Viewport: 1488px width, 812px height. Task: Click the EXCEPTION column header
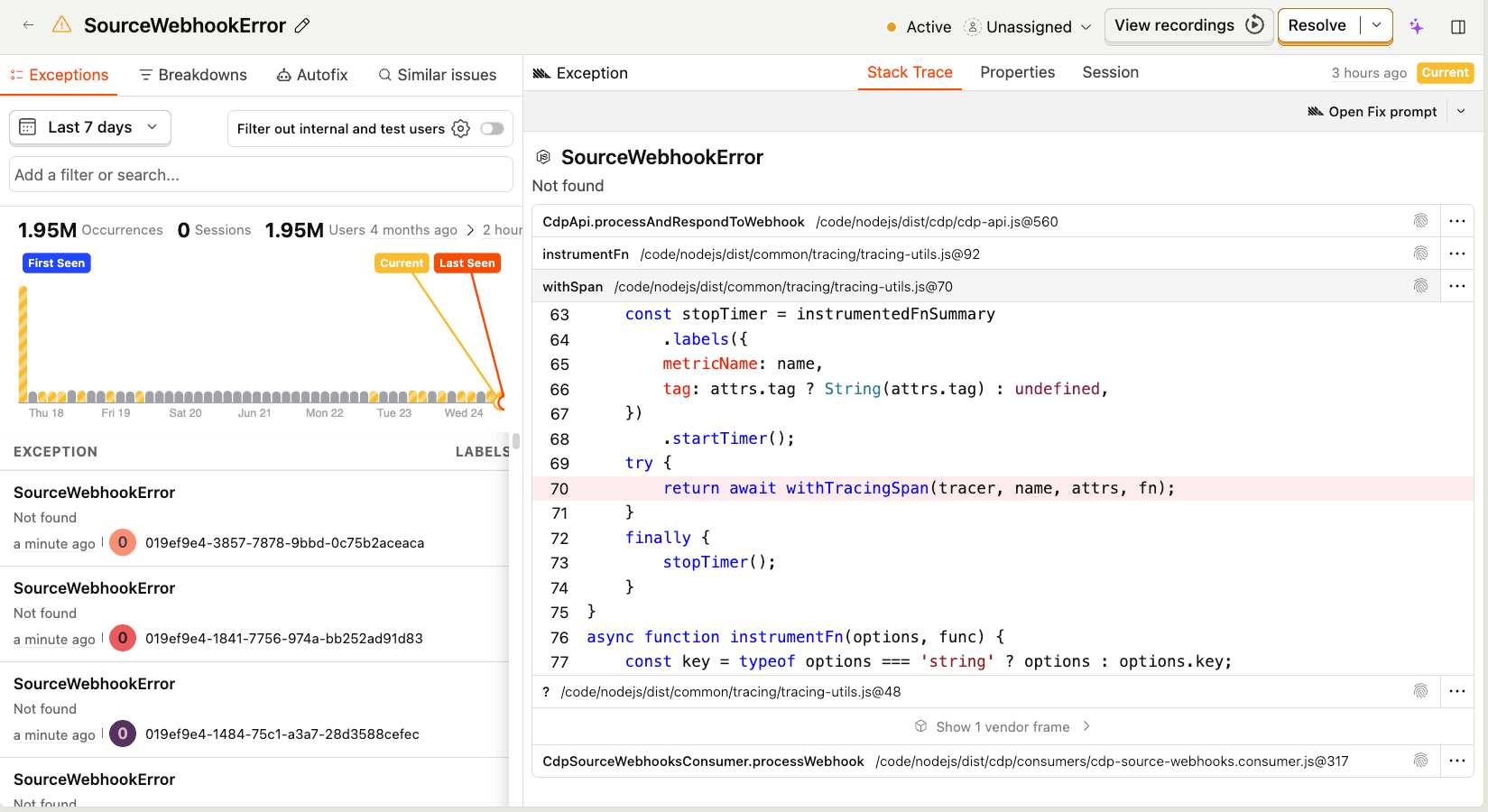point(55,452)
